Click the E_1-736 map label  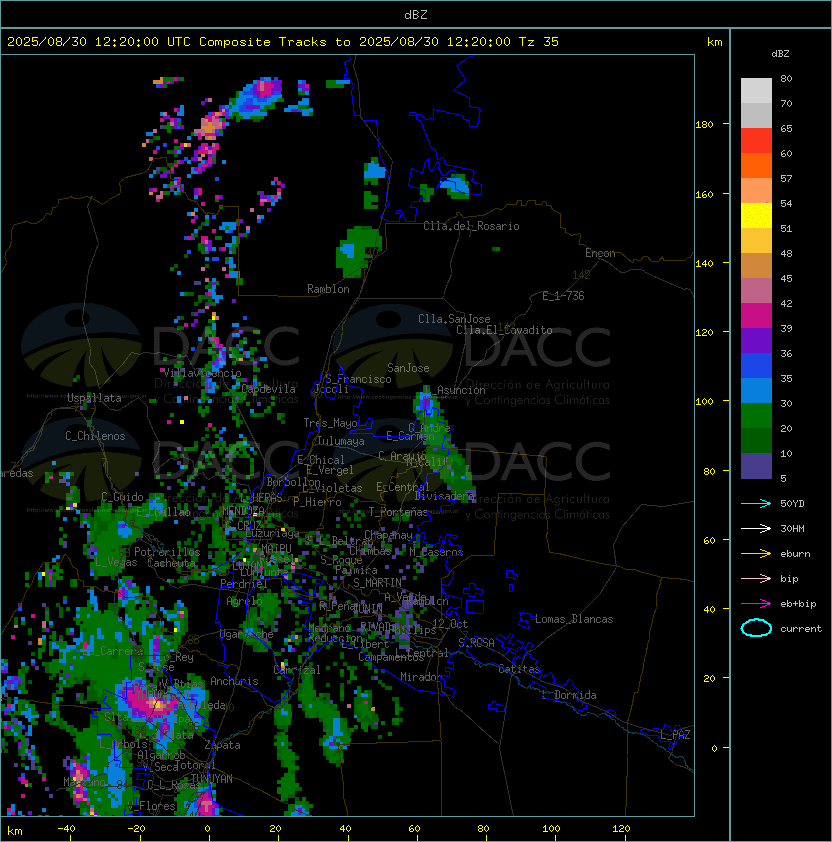pyautogui.click(x=563, y=296)
